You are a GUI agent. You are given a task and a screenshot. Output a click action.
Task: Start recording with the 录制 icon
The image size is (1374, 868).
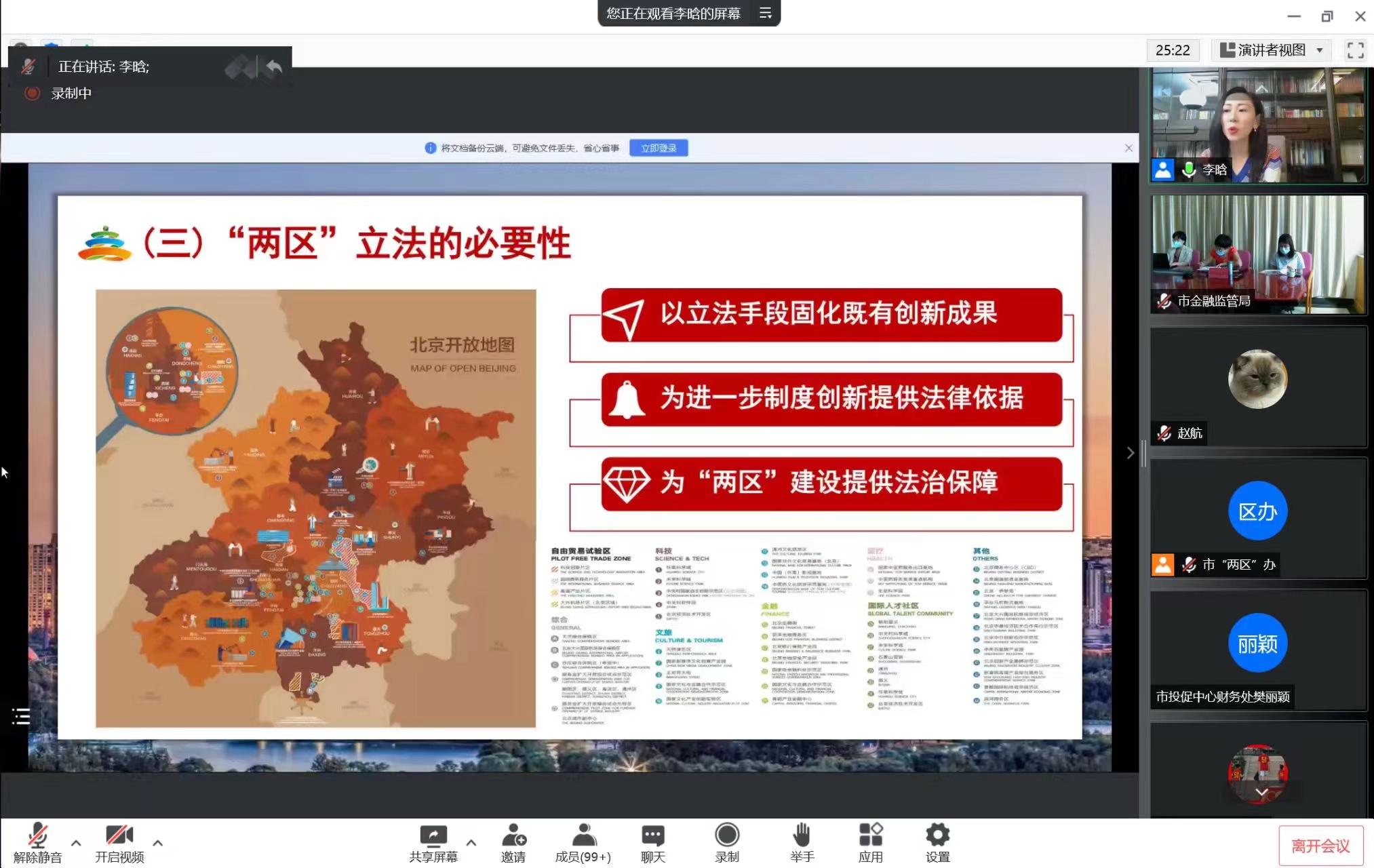pos(726,841)
